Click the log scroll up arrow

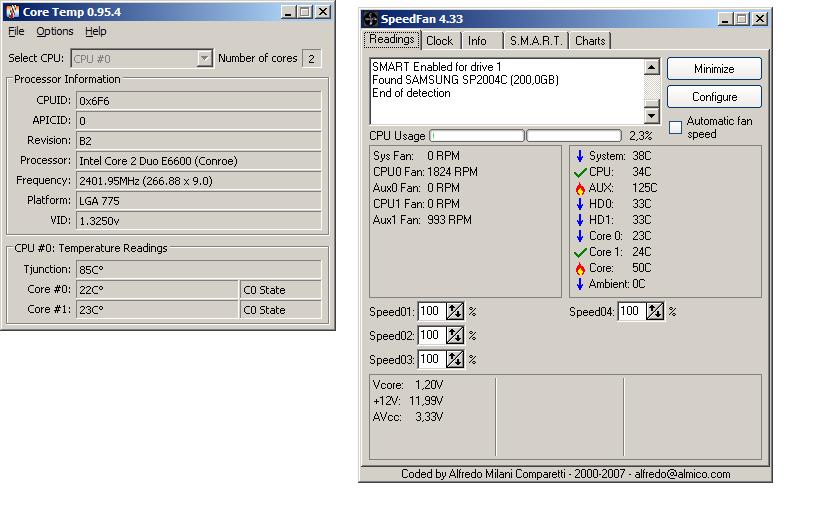651,66
